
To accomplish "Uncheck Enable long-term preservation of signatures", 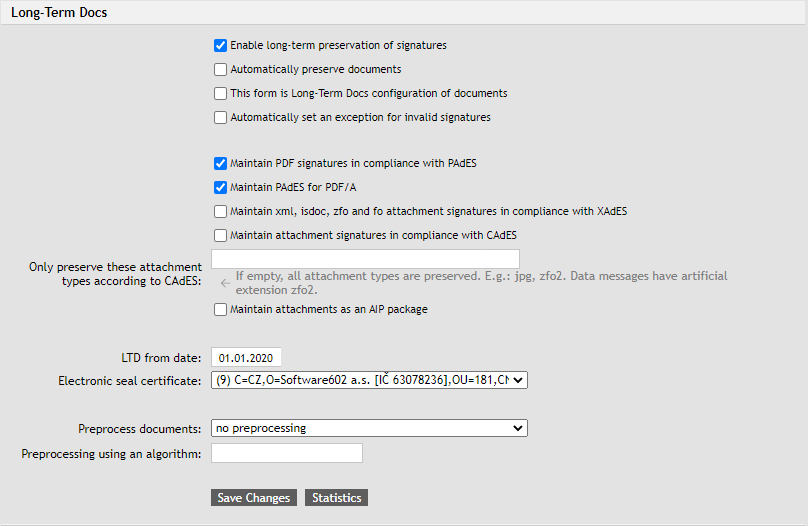I will [x=220, y=46].
